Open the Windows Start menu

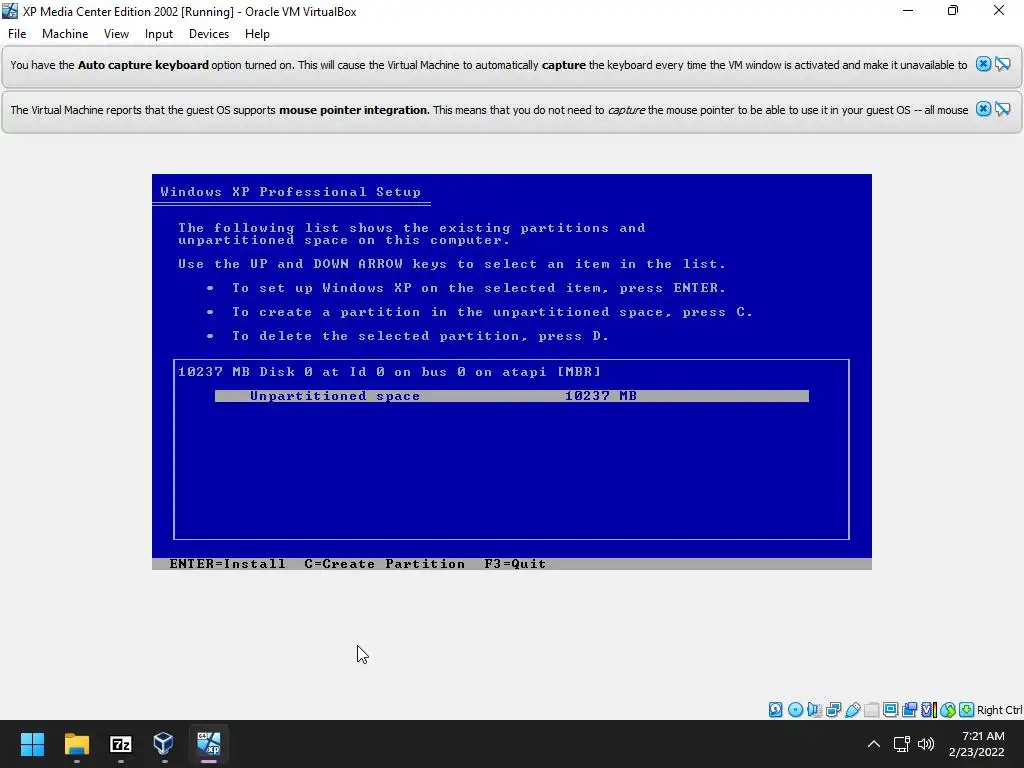pos(32,744)
